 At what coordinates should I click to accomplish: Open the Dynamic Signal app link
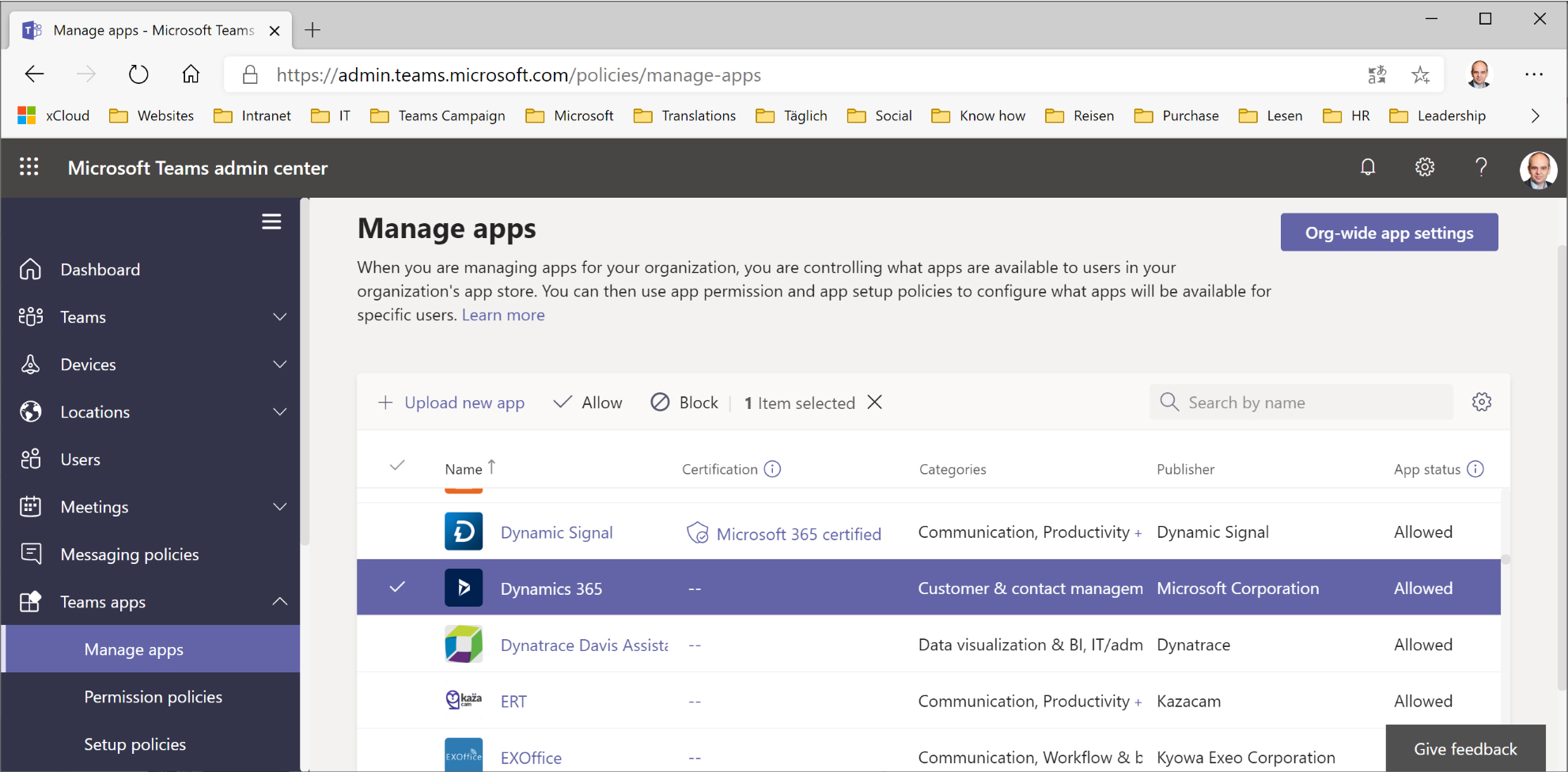coord(556,532)
